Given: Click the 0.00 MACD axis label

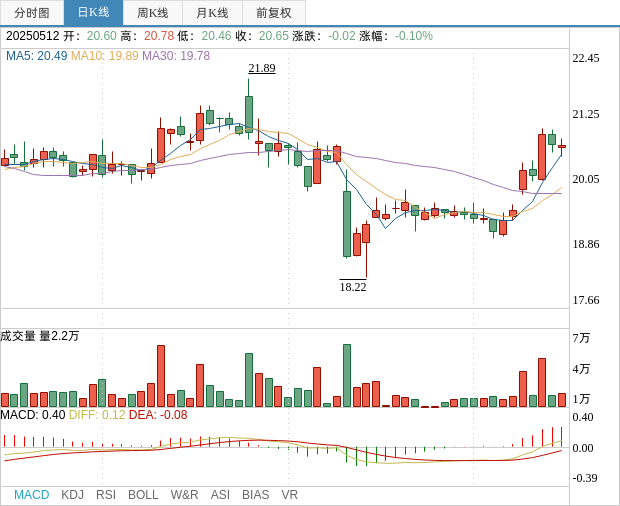Looking at the screenshot, I should 583,448.
